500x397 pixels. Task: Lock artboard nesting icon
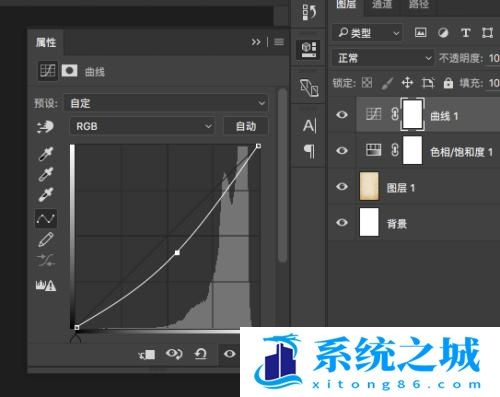[428, 82]
